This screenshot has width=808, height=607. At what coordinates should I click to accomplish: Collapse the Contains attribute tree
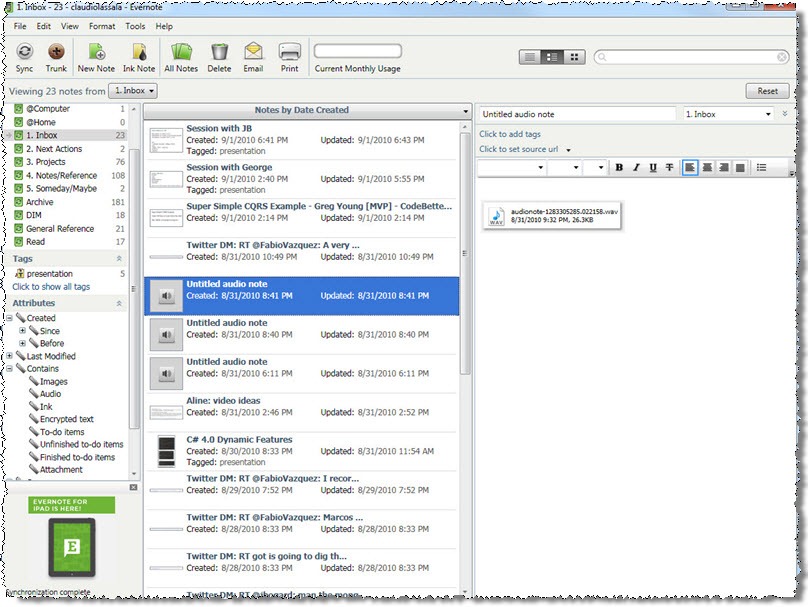(9, 369)
